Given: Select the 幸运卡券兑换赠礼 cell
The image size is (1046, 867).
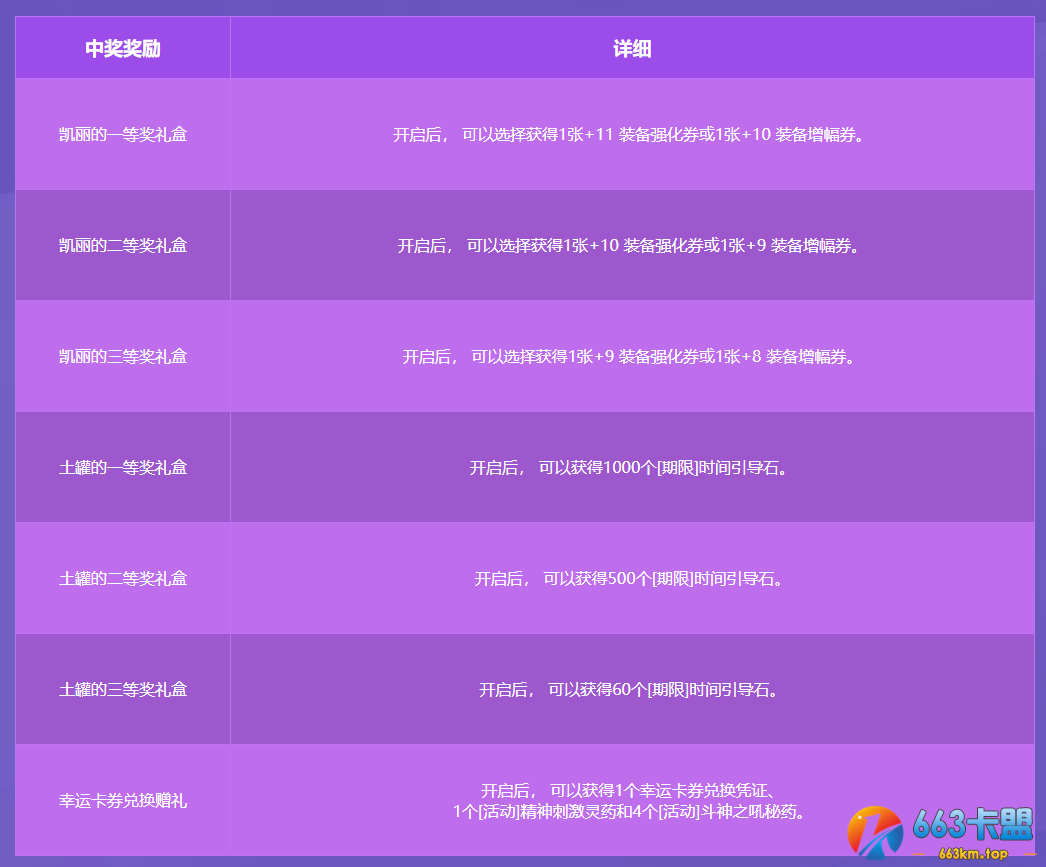Looking at the screenshot, I should (x=123, y=800).
